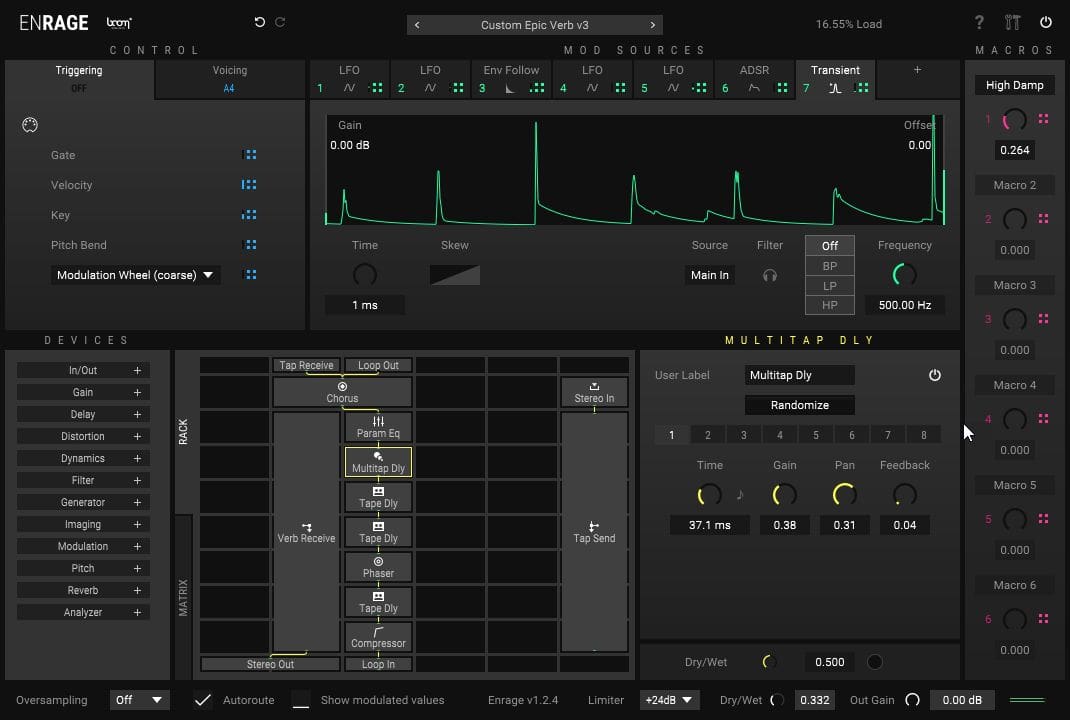Viewport: 1070px width, 720px height.
Task: Go to the next preset arrow
Action: (652, 25)
